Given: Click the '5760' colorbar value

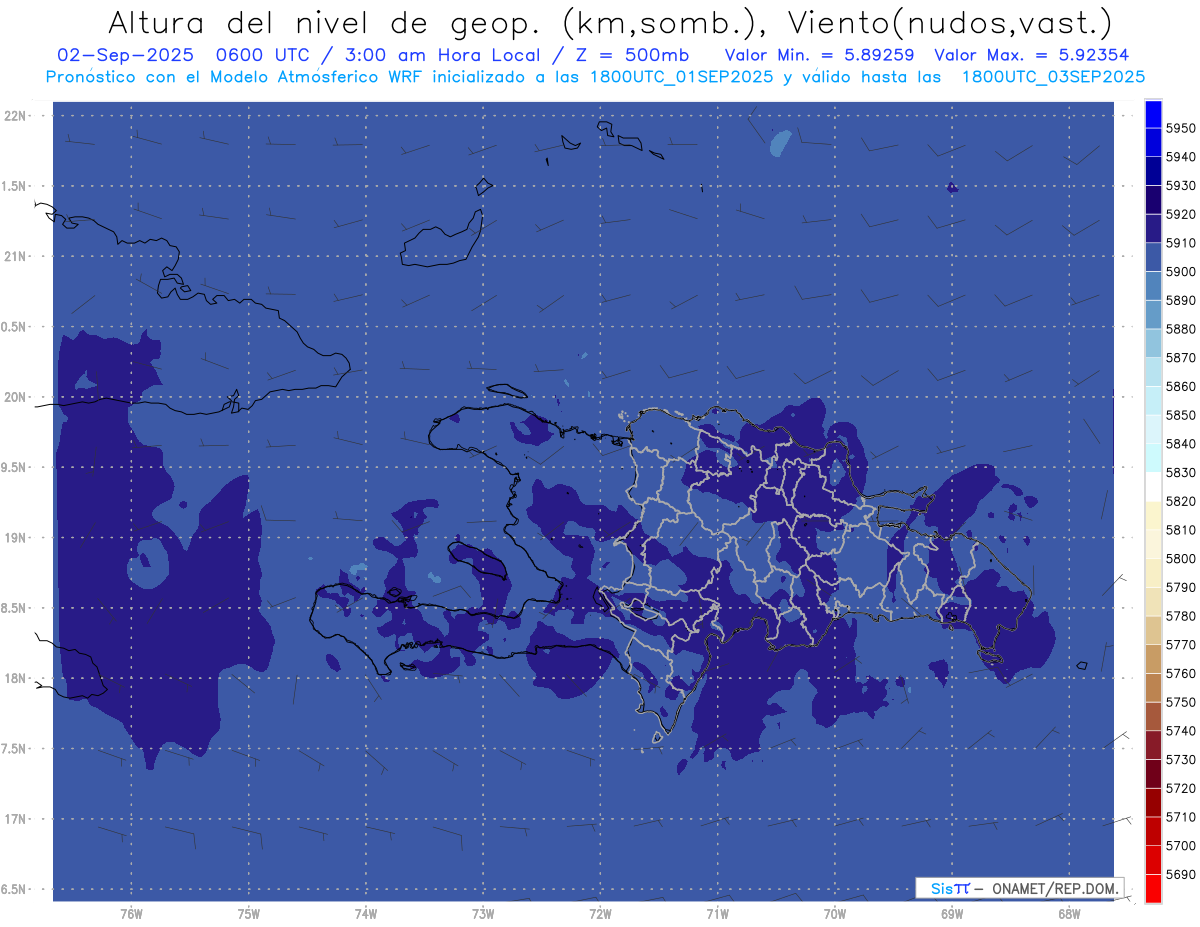Looking at the screenshot, I should coord(1180,673).
